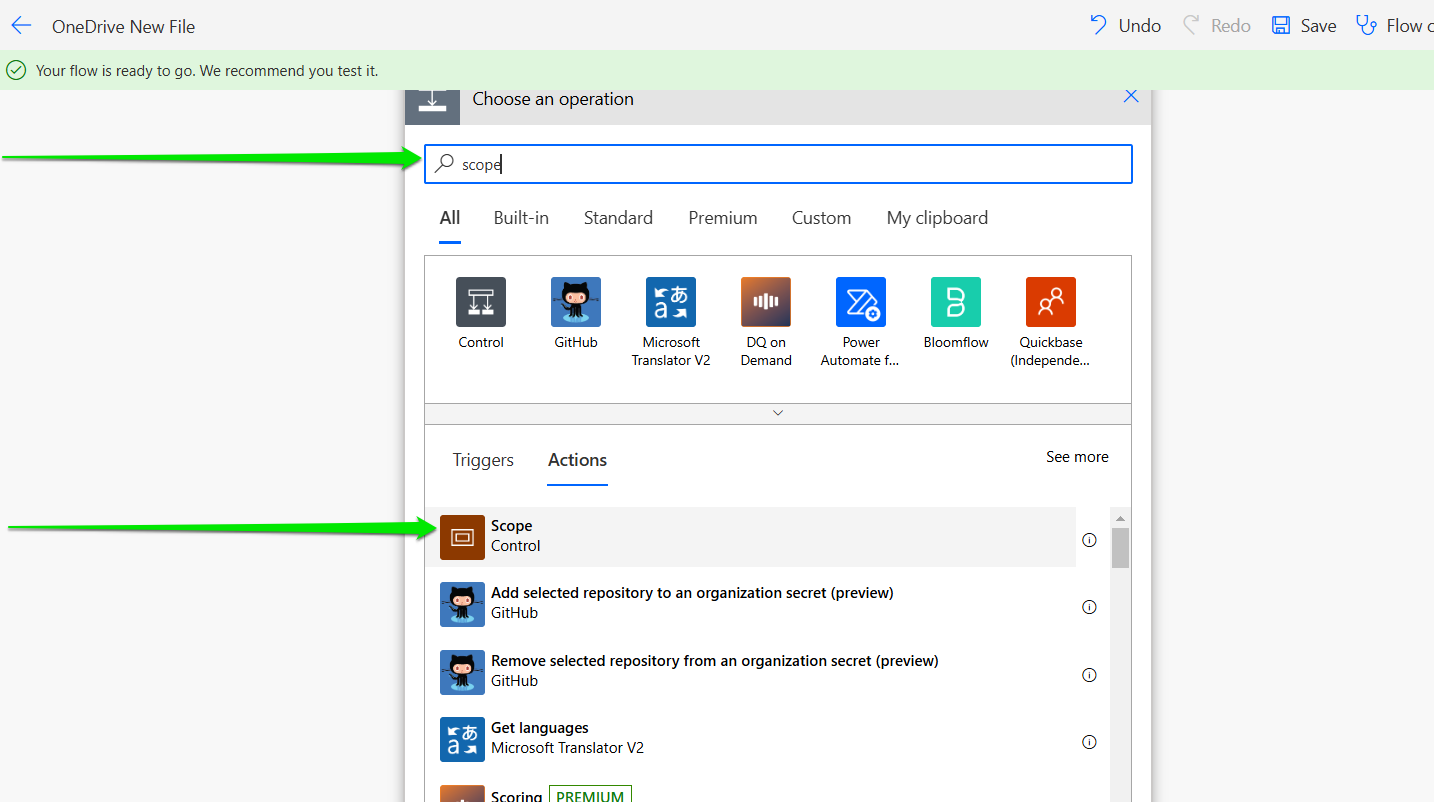Open the My clipboard tab
This screenshot has height=802, width=1434.
click(x=937, y=218)
